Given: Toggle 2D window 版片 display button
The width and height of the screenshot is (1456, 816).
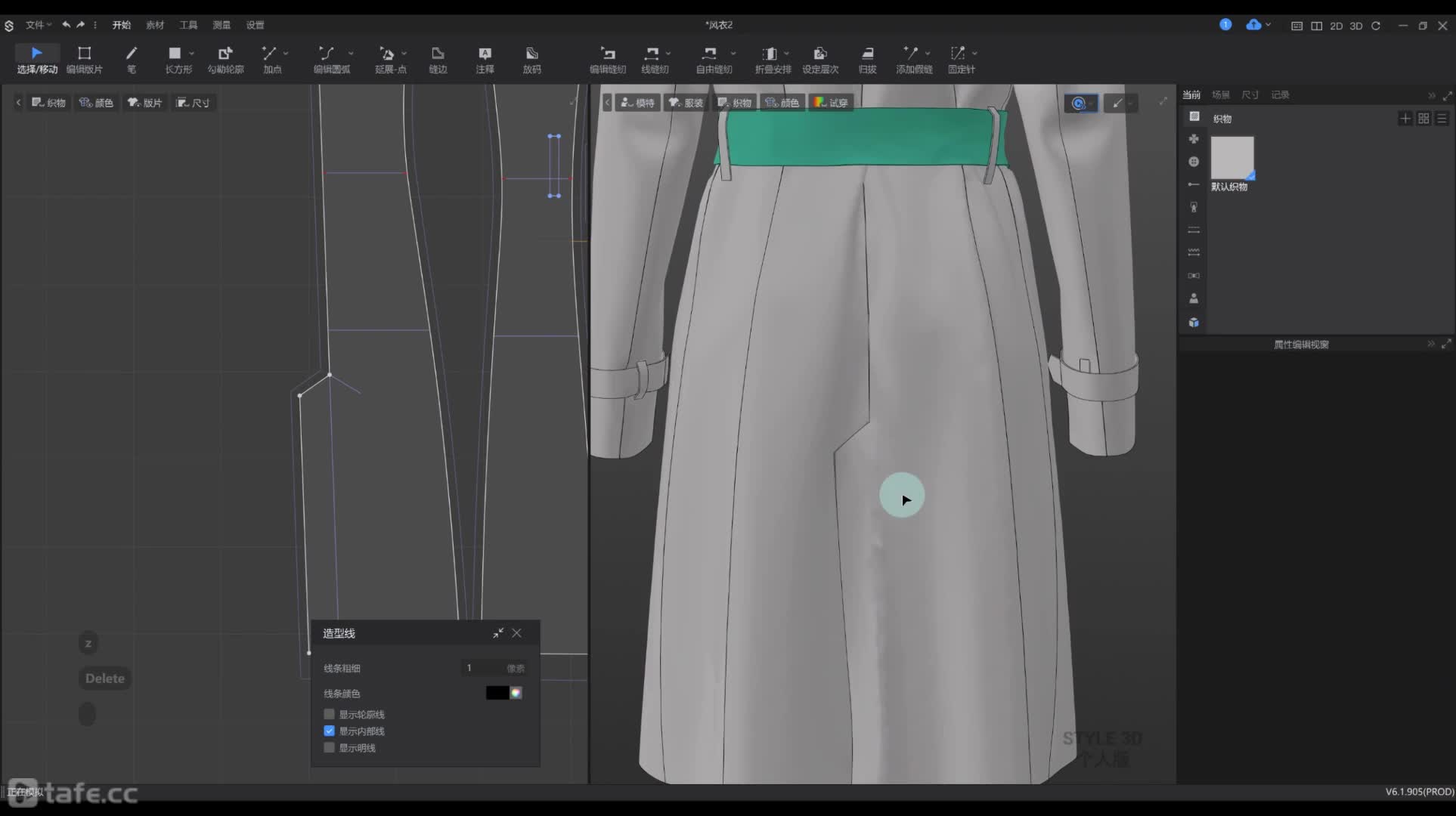Looking at the screenshot, I should 144,103.
